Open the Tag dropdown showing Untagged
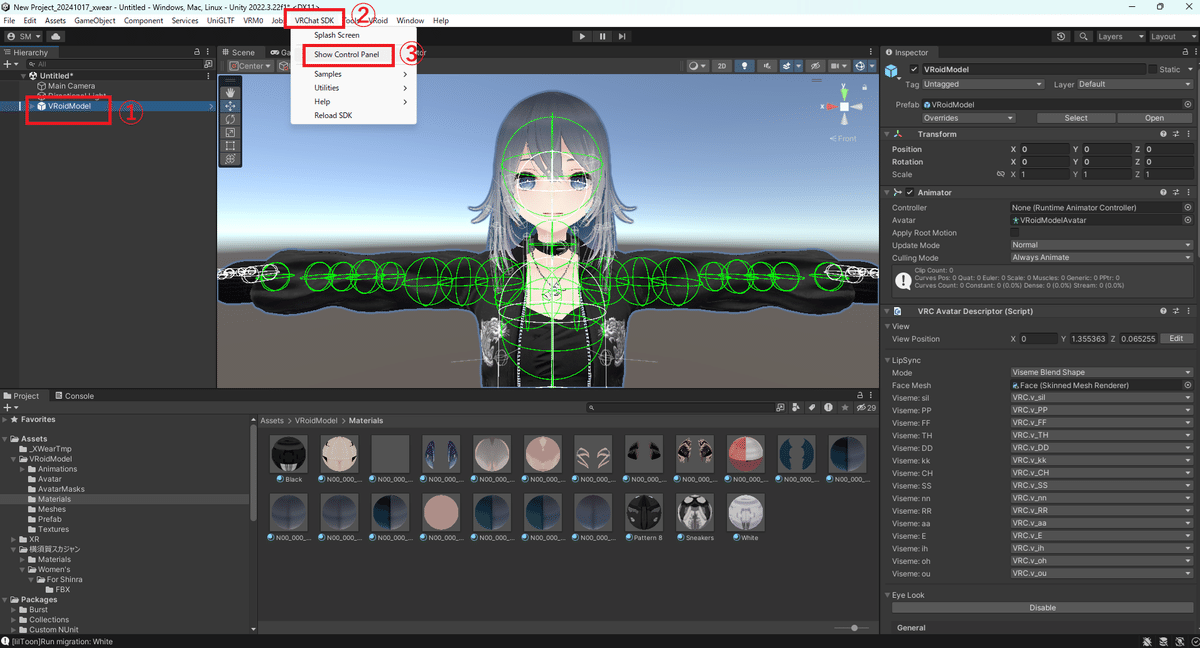Image resolution: width=1200 pixels, height=648 pixels. [985, 85]
